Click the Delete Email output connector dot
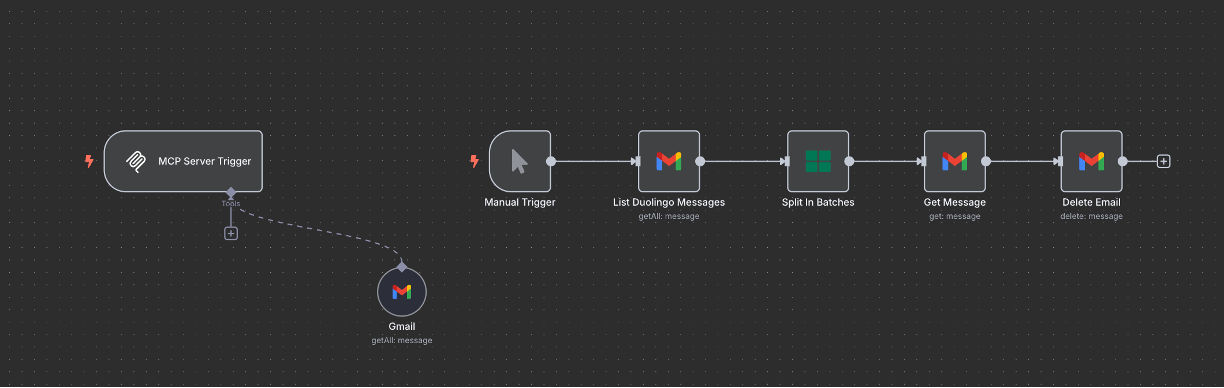This screenshot has height=388, width=1224. (x=1122, y=161)
